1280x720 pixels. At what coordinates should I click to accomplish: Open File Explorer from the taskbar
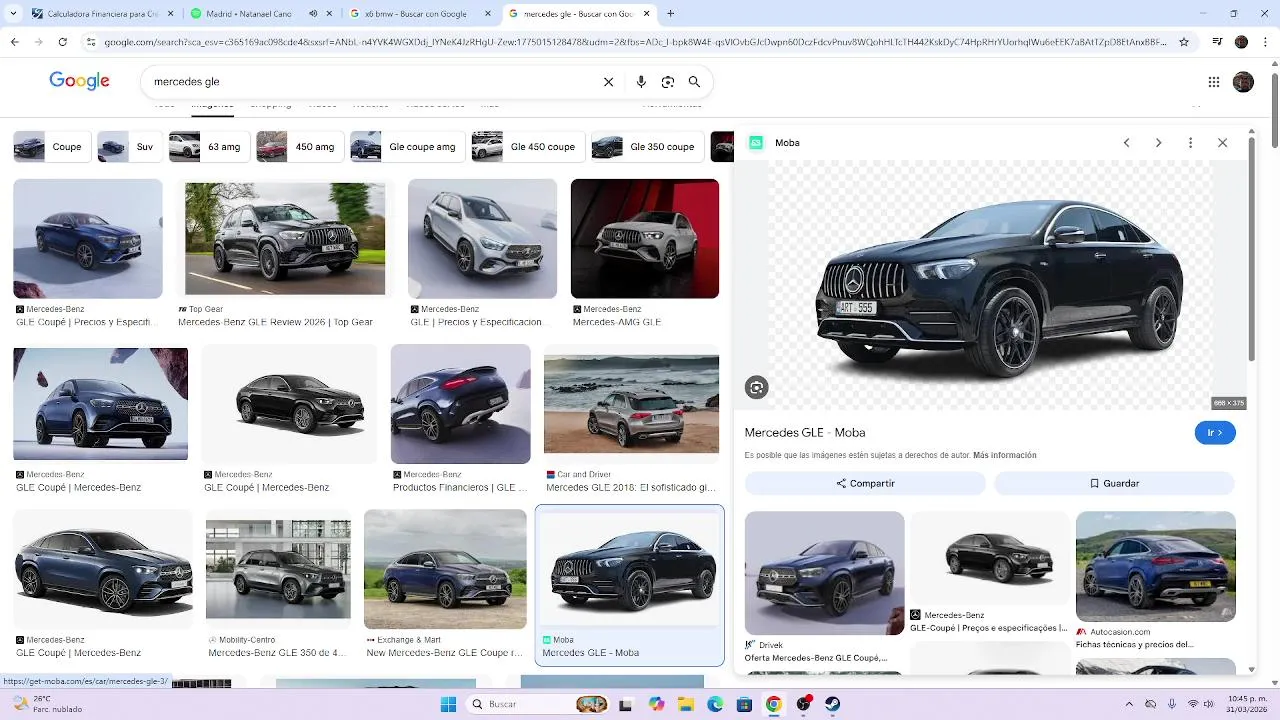click(686, 704)
